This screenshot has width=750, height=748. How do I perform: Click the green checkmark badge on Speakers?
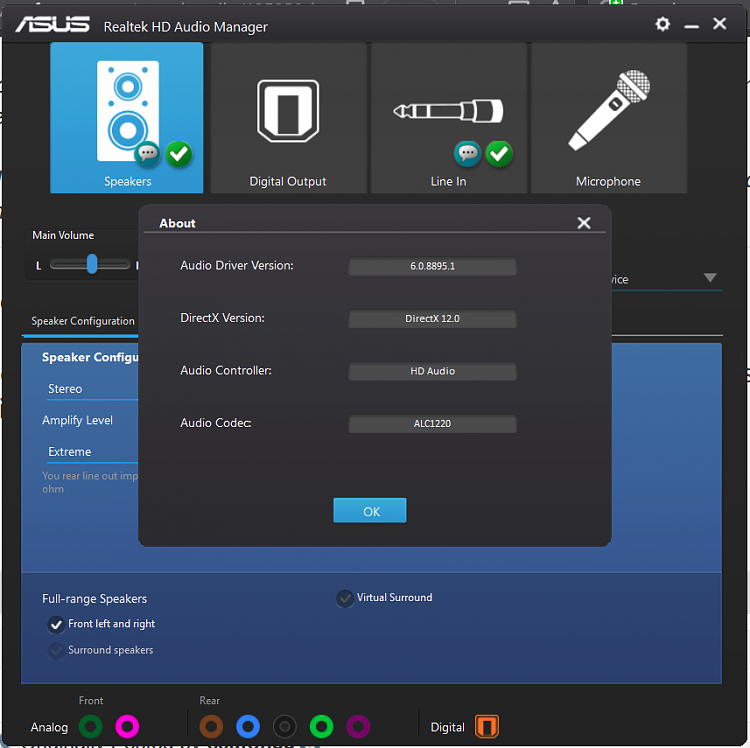click(x=179, y=154)
